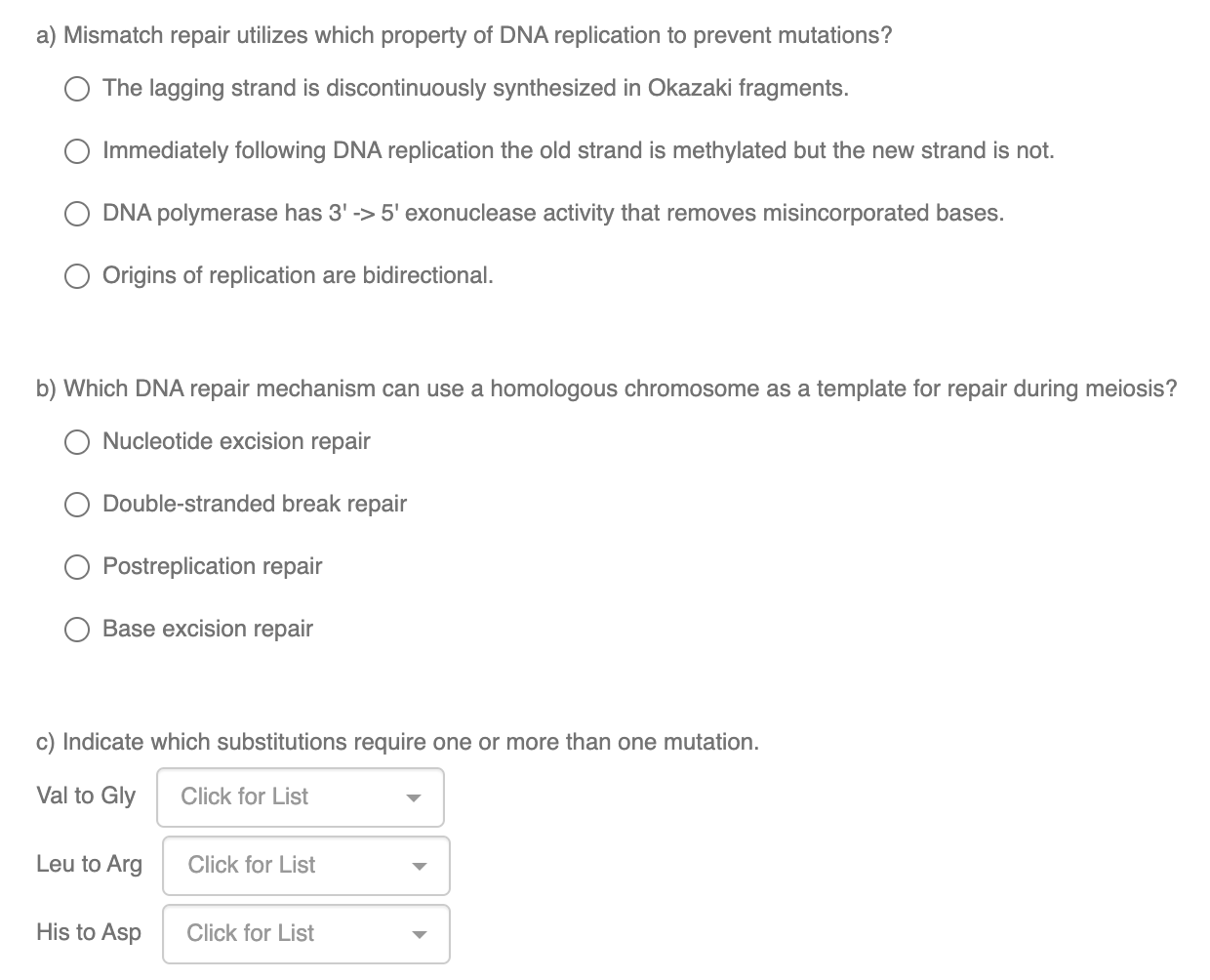Pick Base excision repair answer
Image resolution: width=1210 pixels, height=980 pixels.
pos(78,630)
